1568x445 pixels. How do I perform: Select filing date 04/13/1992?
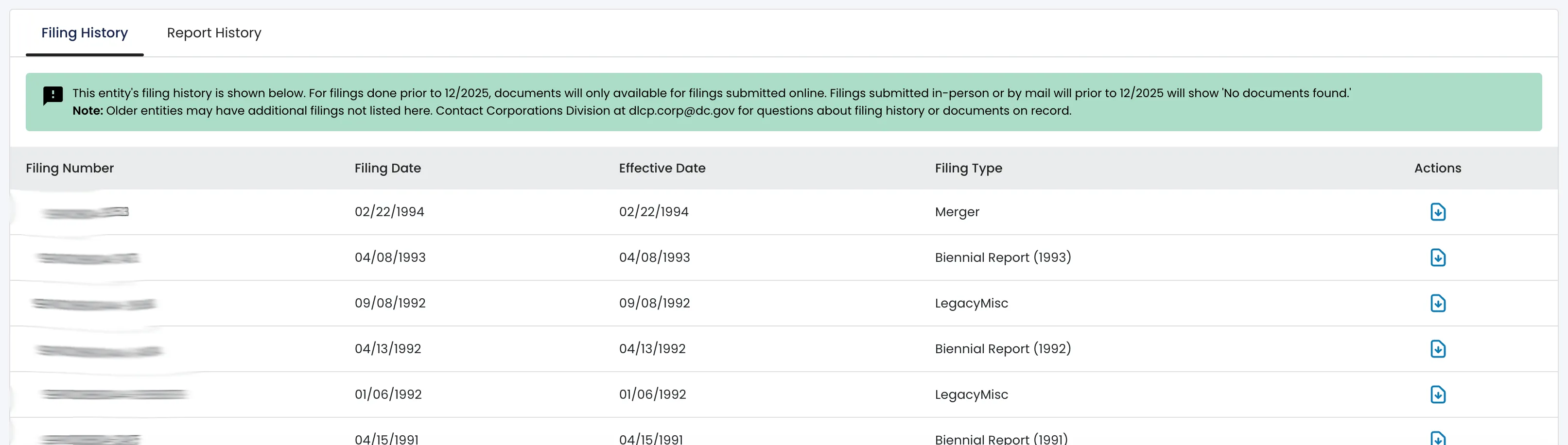(388, 349)
